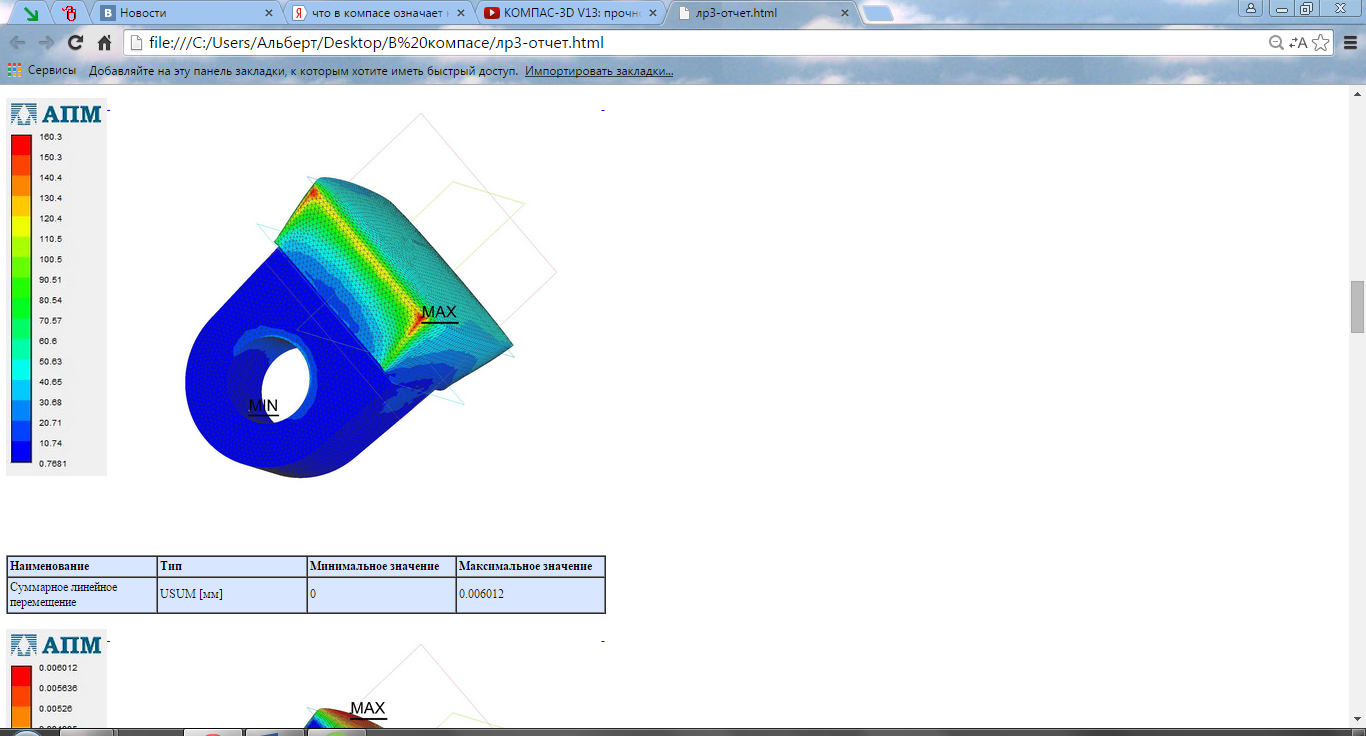Click the browser back arrow
This screenshot has height=736, width=1366.
pos(17,43)
